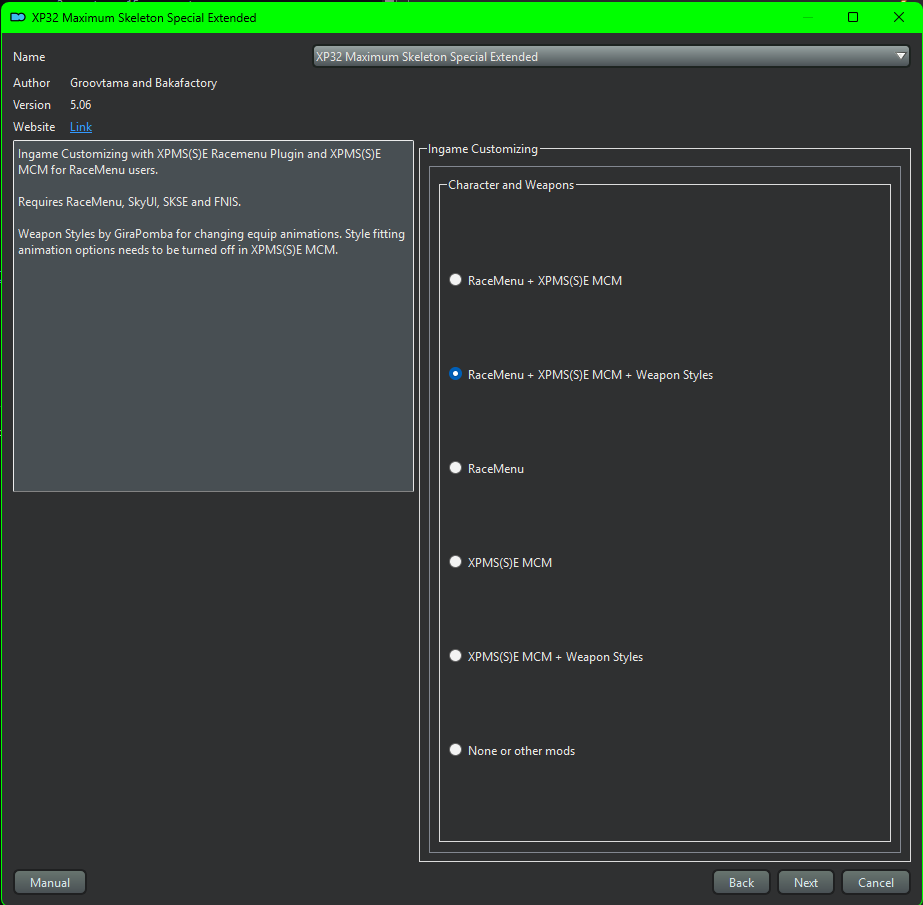Click version number 5.06
Viewport: 923px width, 905px height.
81,105
